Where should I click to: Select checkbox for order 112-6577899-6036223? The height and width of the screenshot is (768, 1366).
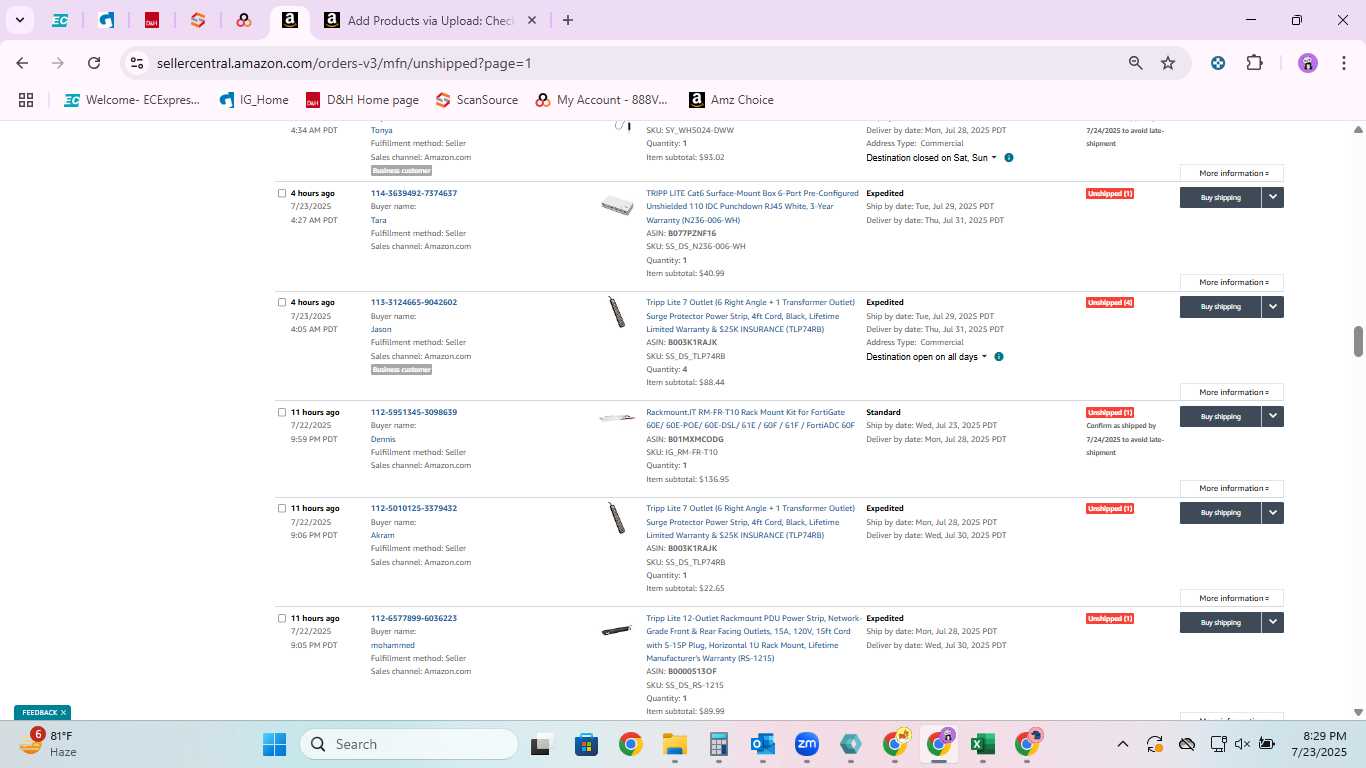click(281, 618)
